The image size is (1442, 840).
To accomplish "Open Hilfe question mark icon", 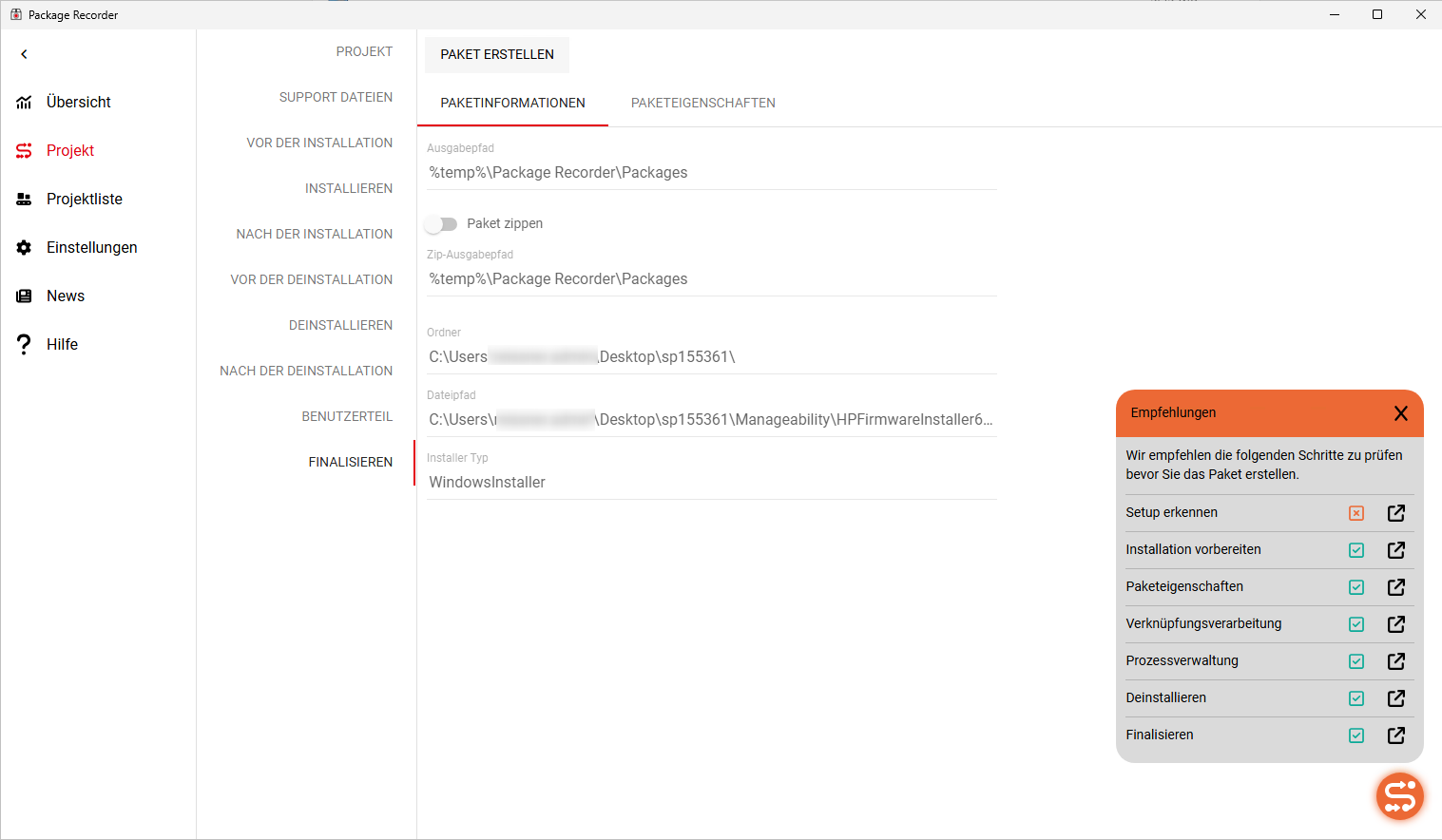I will tap(24, 344).
